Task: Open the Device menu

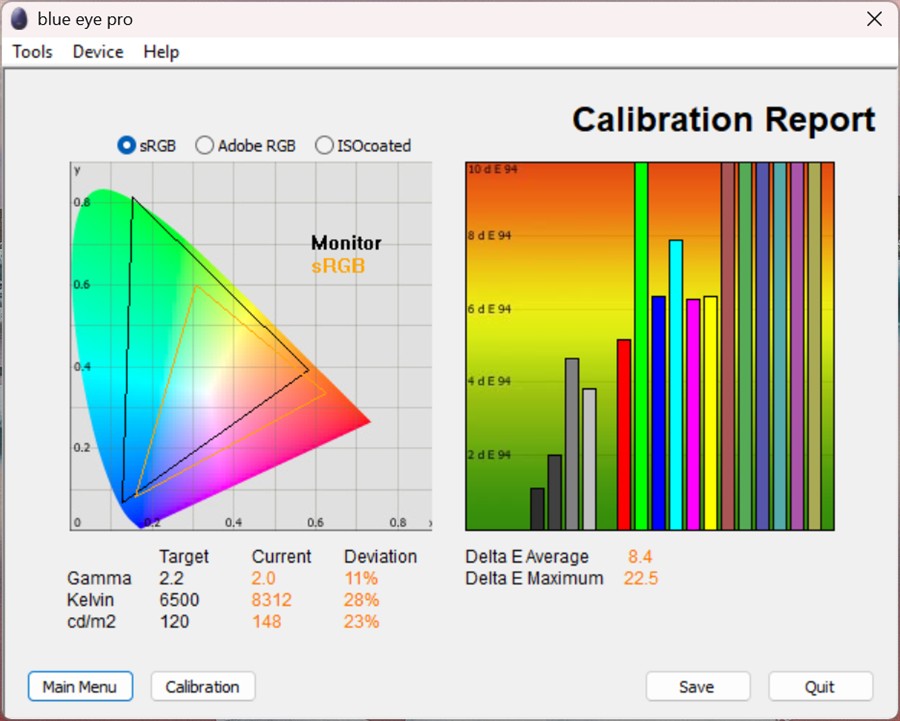Action: pyautogui.click(x=98, y=52)
